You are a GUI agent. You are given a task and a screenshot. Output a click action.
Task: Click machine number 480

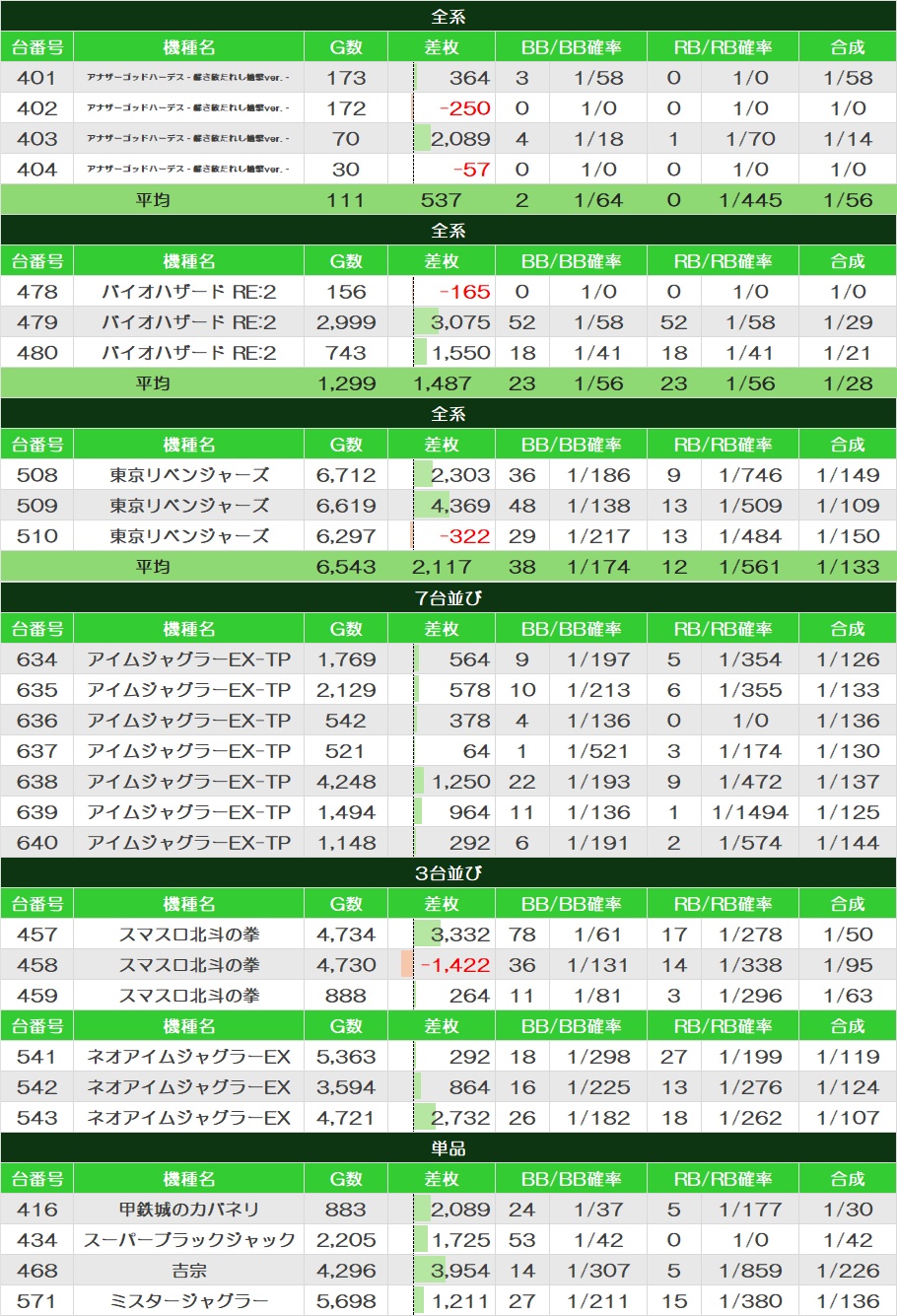tap(36, 353)
